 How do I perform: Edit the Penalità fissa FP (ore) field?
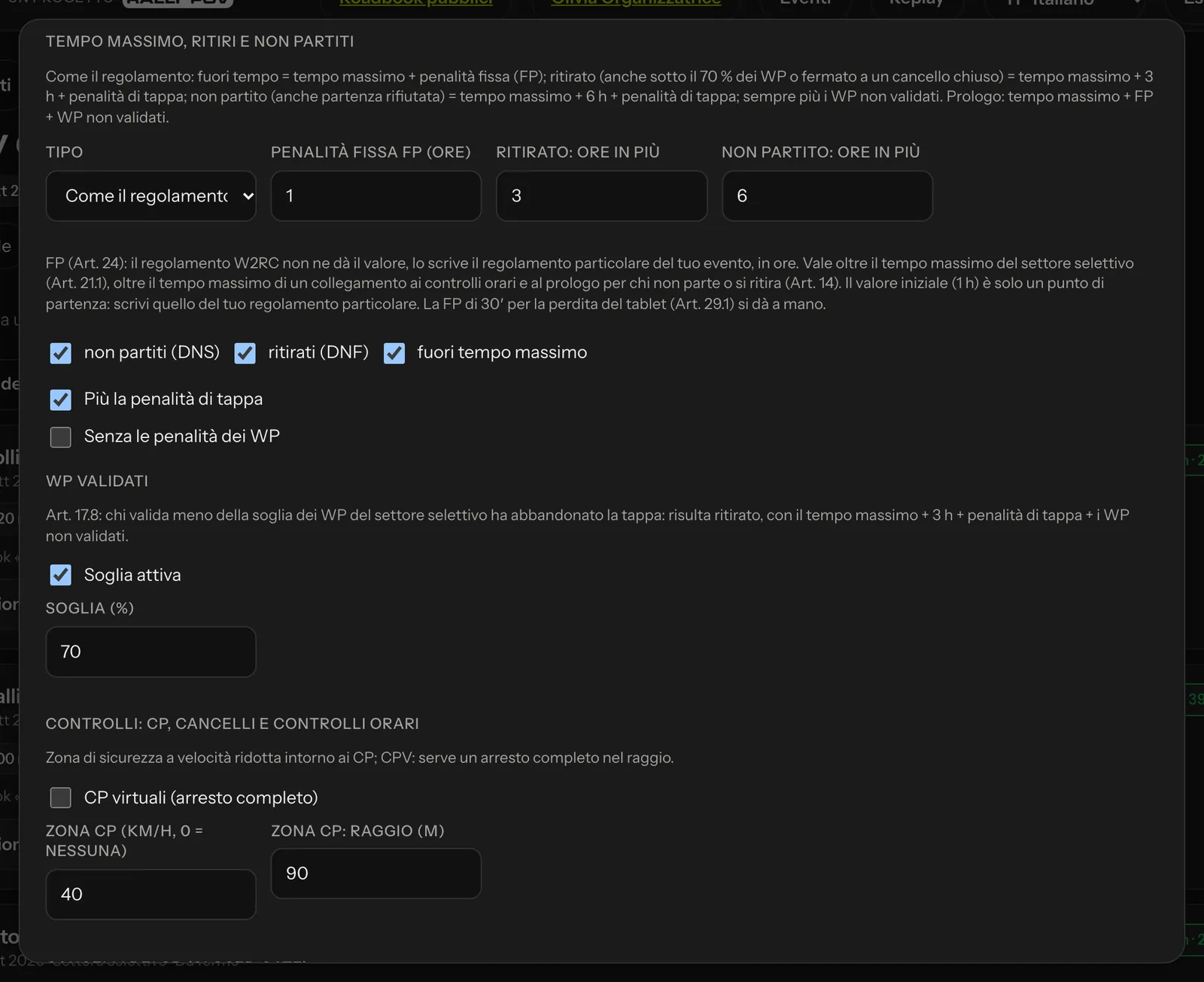pyautogui.click(x=375, y=196)
